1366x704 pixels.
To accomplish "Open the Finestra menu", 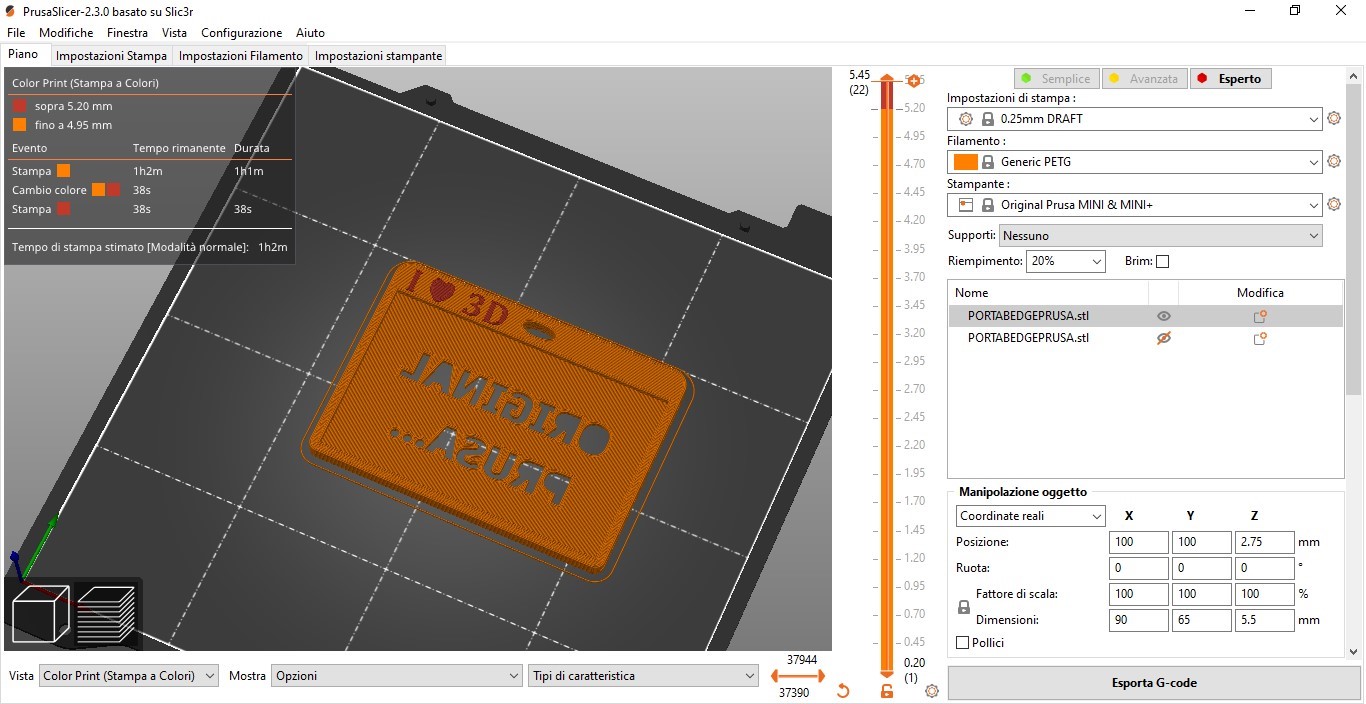I will (127, 33).
